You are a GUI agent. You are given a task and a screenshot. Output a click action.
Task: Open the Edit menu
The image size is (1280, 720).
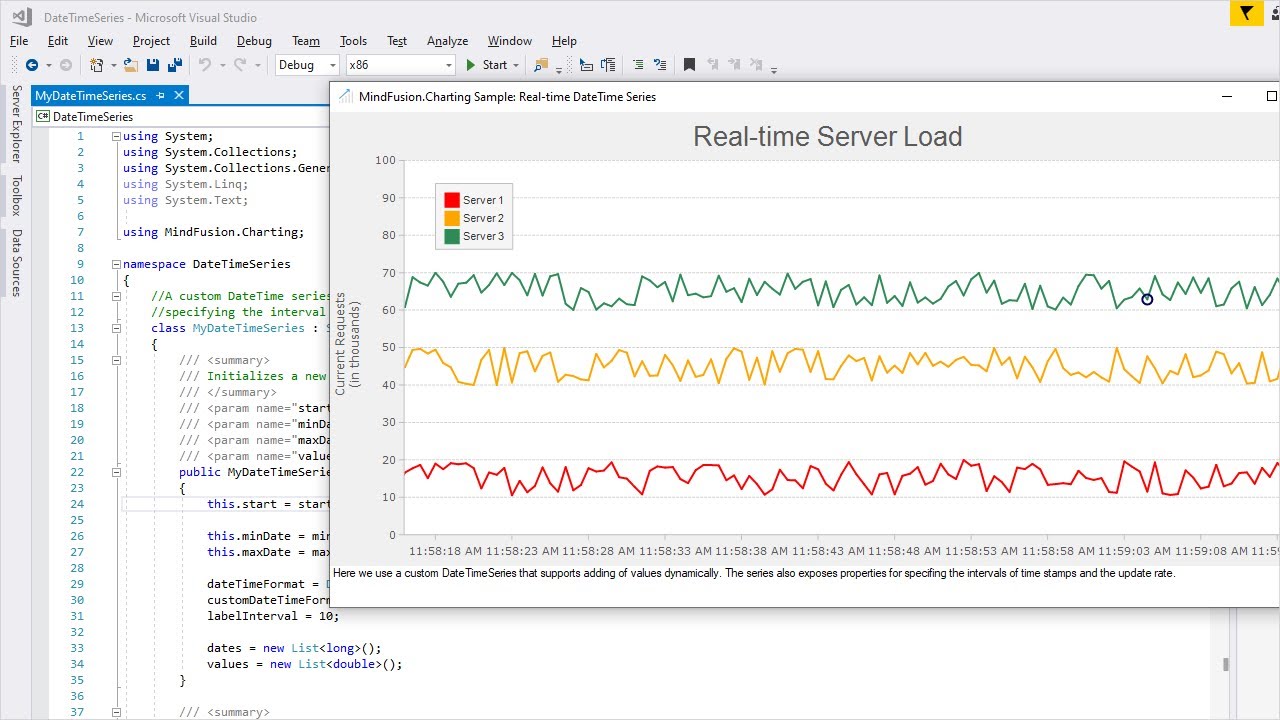58,41
